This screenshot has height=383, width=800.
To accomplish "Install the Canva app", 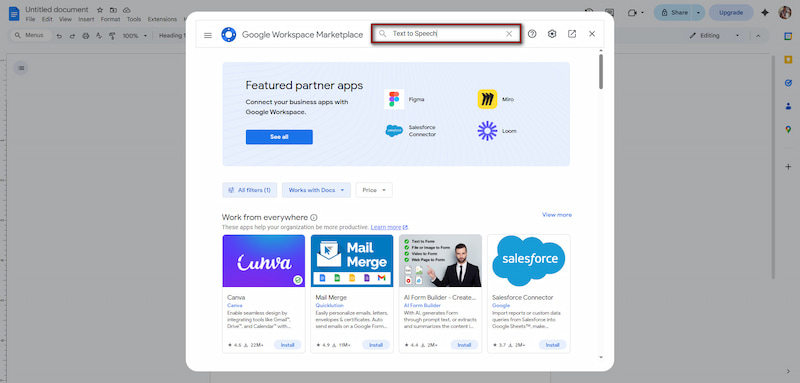I will 288,345.
